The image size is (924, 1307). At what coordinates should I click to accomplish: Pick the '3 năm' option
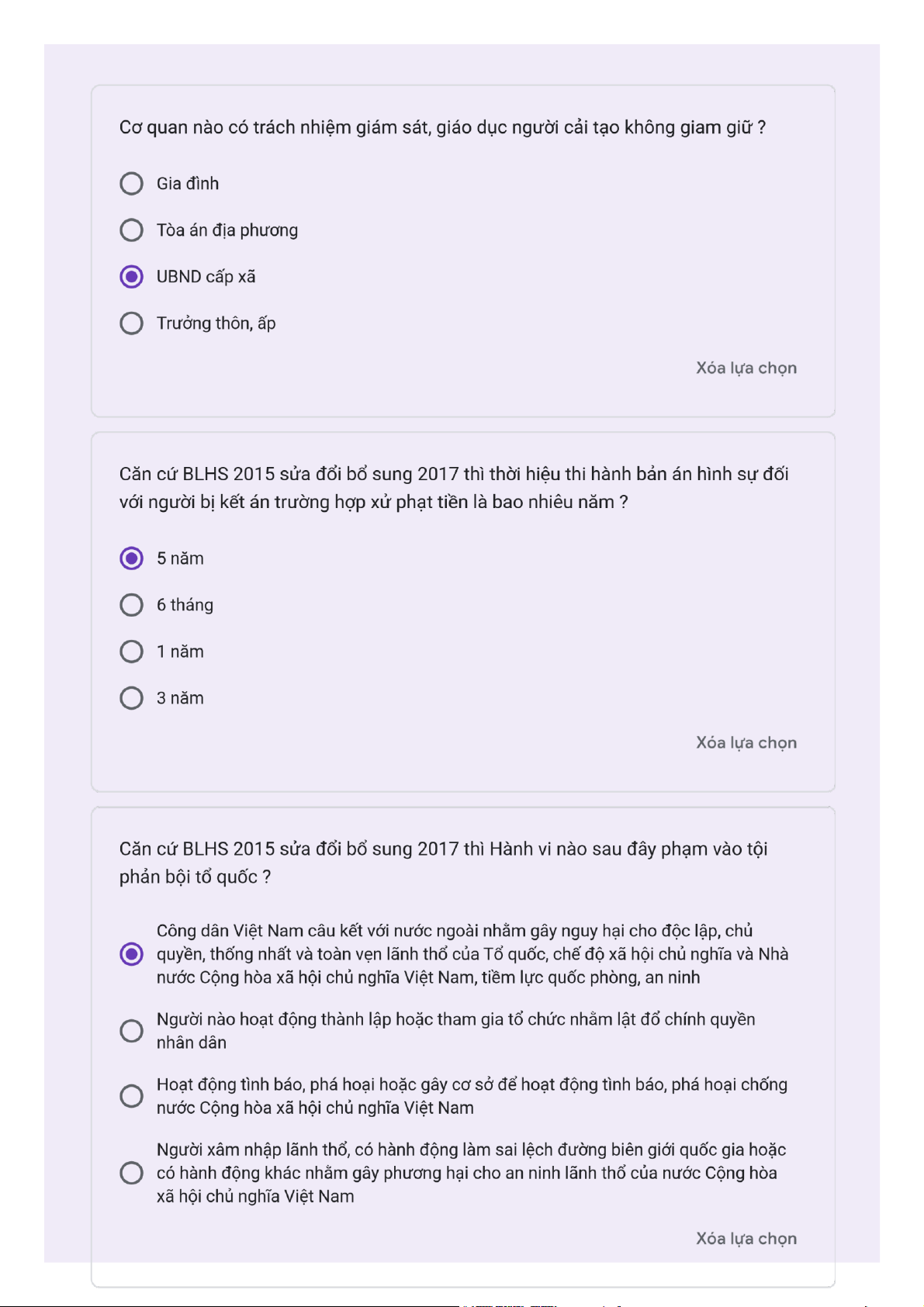click(132, 698)
